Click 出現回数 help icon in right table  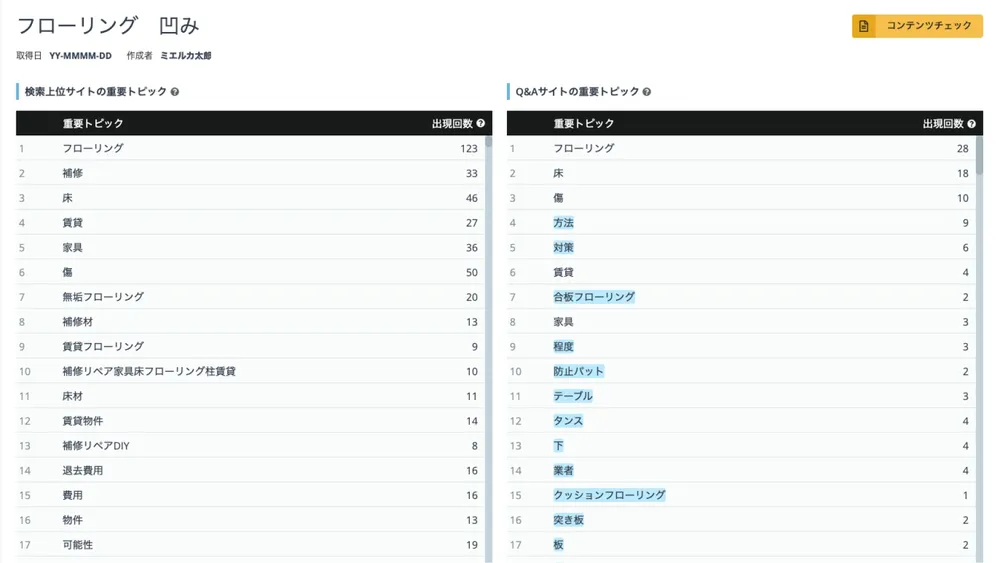coord(972,124)
